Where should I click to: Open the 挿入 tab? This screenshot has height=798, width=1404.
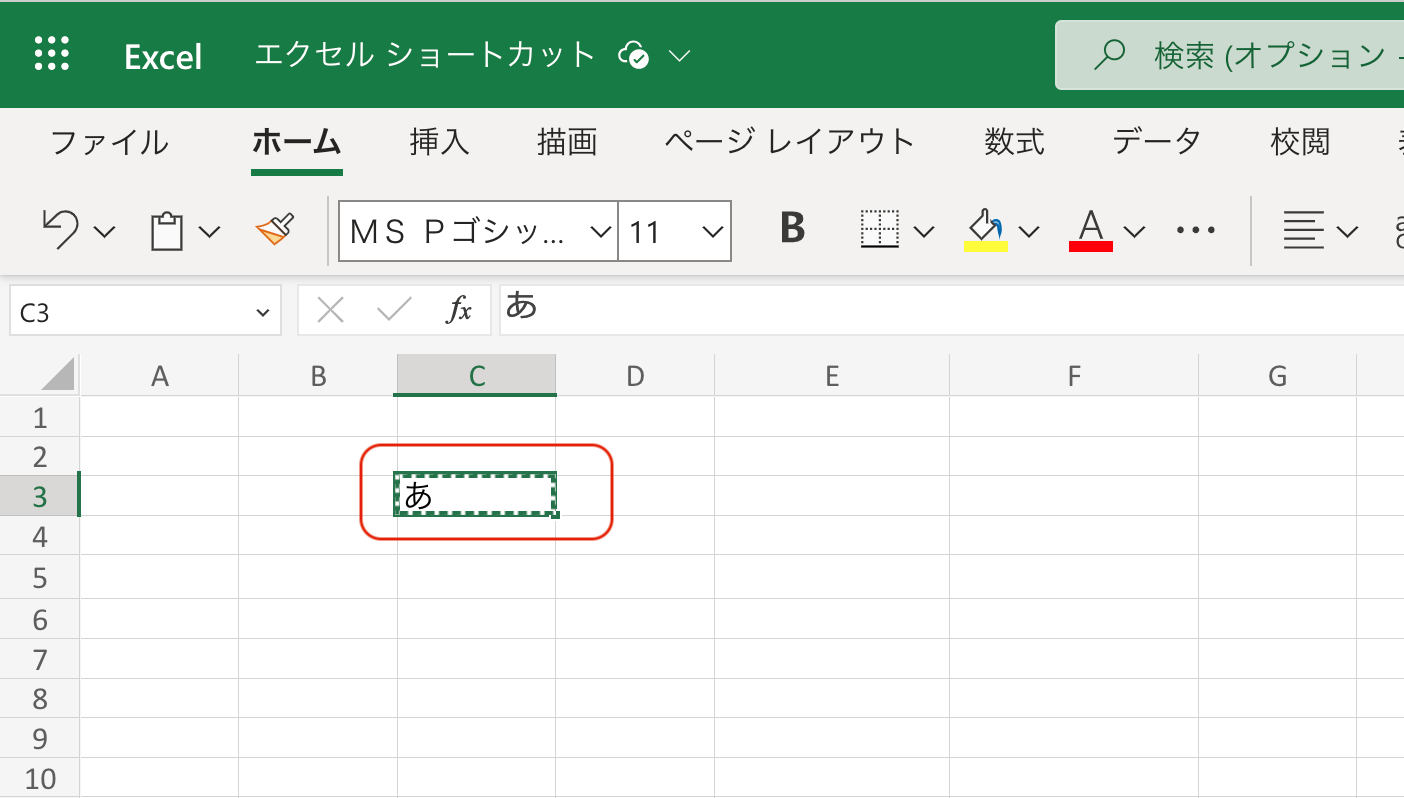(439, 142)
